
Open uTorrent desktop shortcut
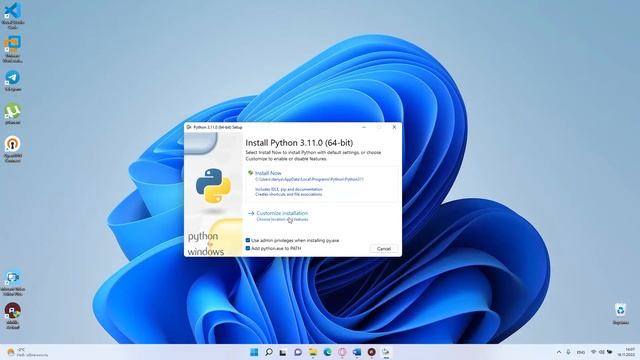13,113
